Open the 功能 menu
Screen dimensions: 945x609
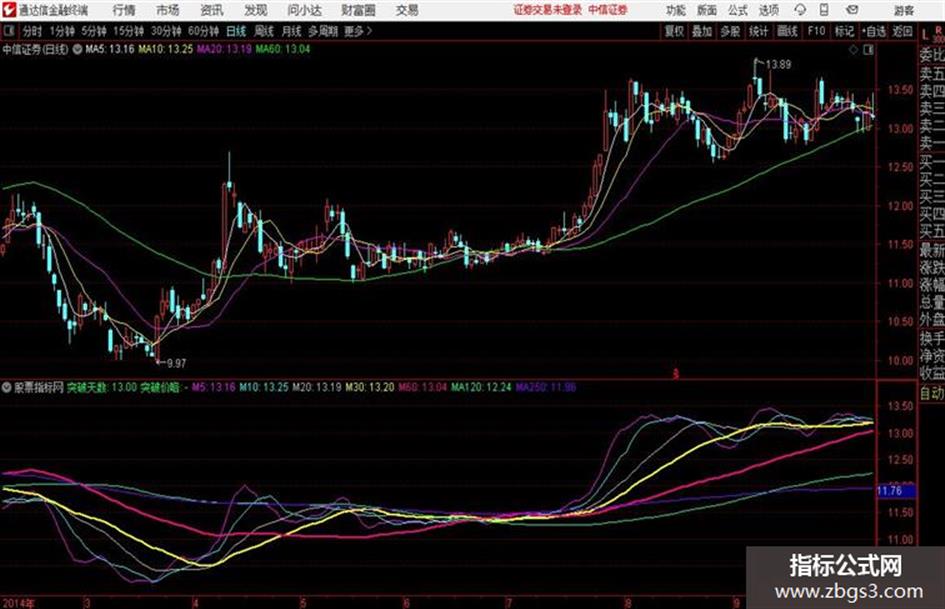(676, 10)
